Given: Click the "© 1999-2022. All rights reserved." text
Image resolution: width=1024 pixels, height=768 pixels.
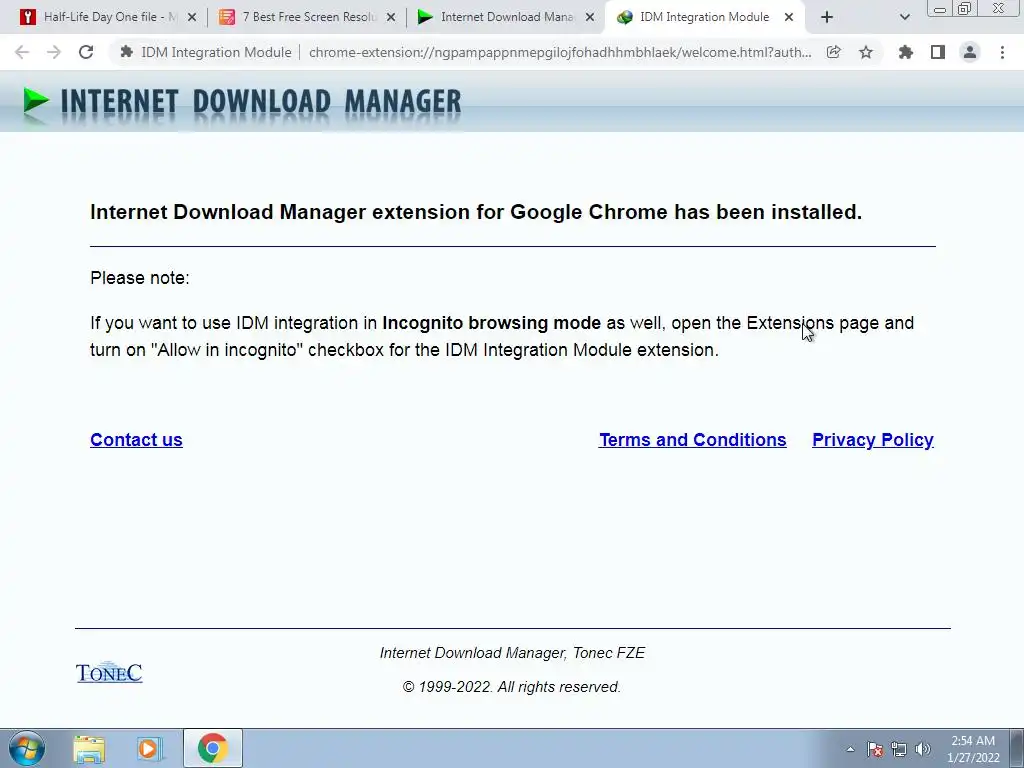Looking at the screenshot, I should coord(512,687).
